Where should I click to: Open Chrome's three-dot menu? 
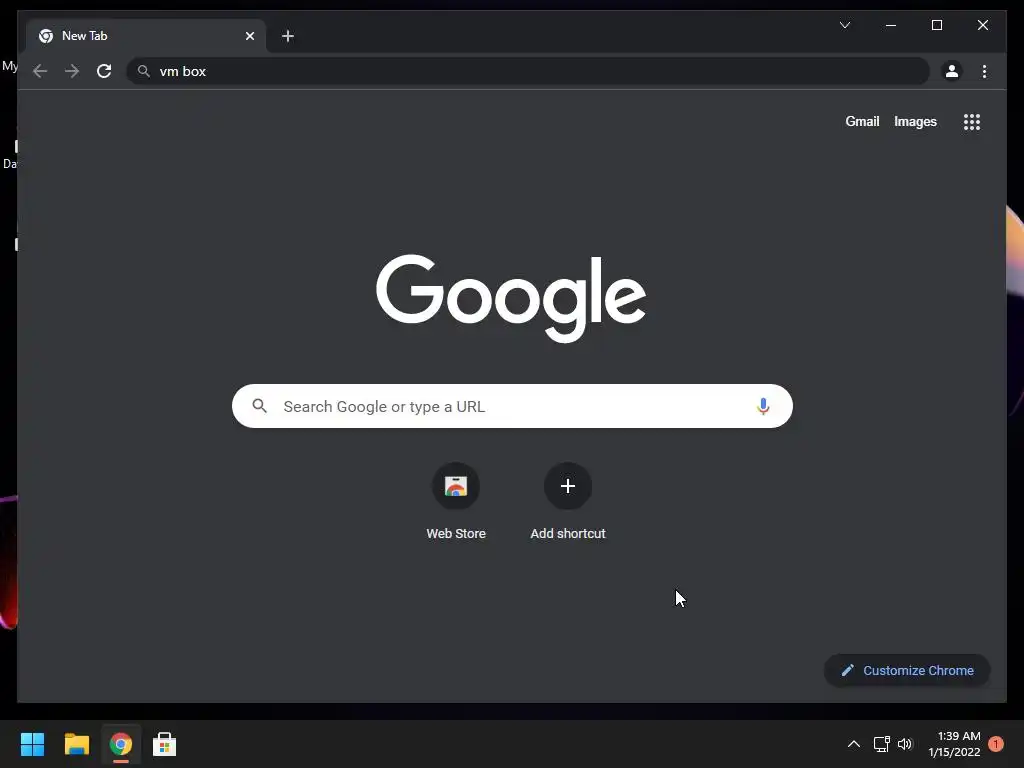tap(984, 71)
